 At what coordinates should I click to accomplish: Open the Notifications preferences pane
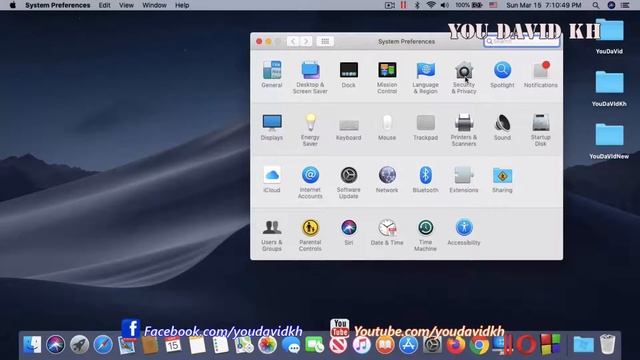tap(540, 74)
